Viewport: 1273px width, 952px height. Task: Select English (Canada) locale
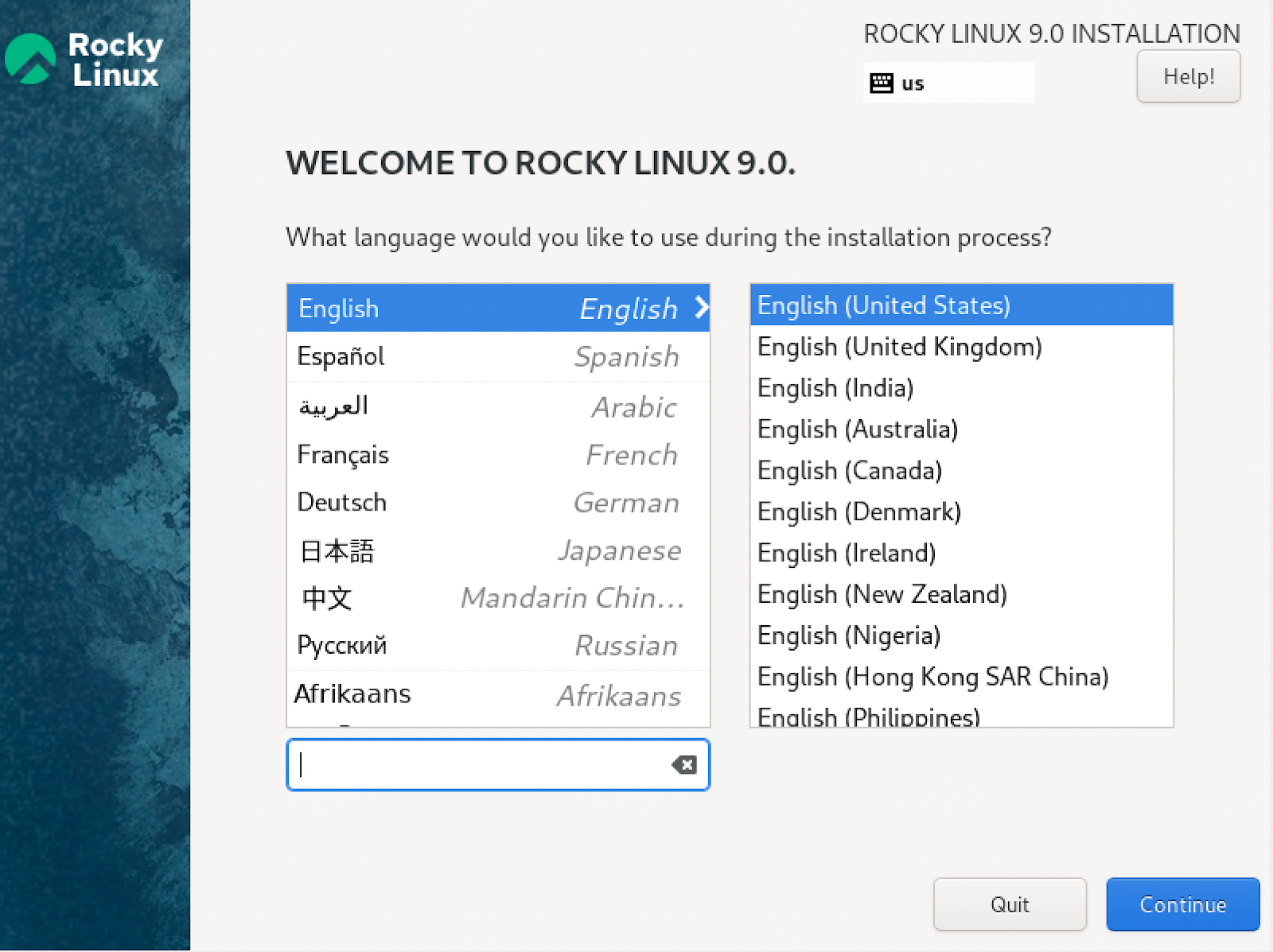pos(961,471)
